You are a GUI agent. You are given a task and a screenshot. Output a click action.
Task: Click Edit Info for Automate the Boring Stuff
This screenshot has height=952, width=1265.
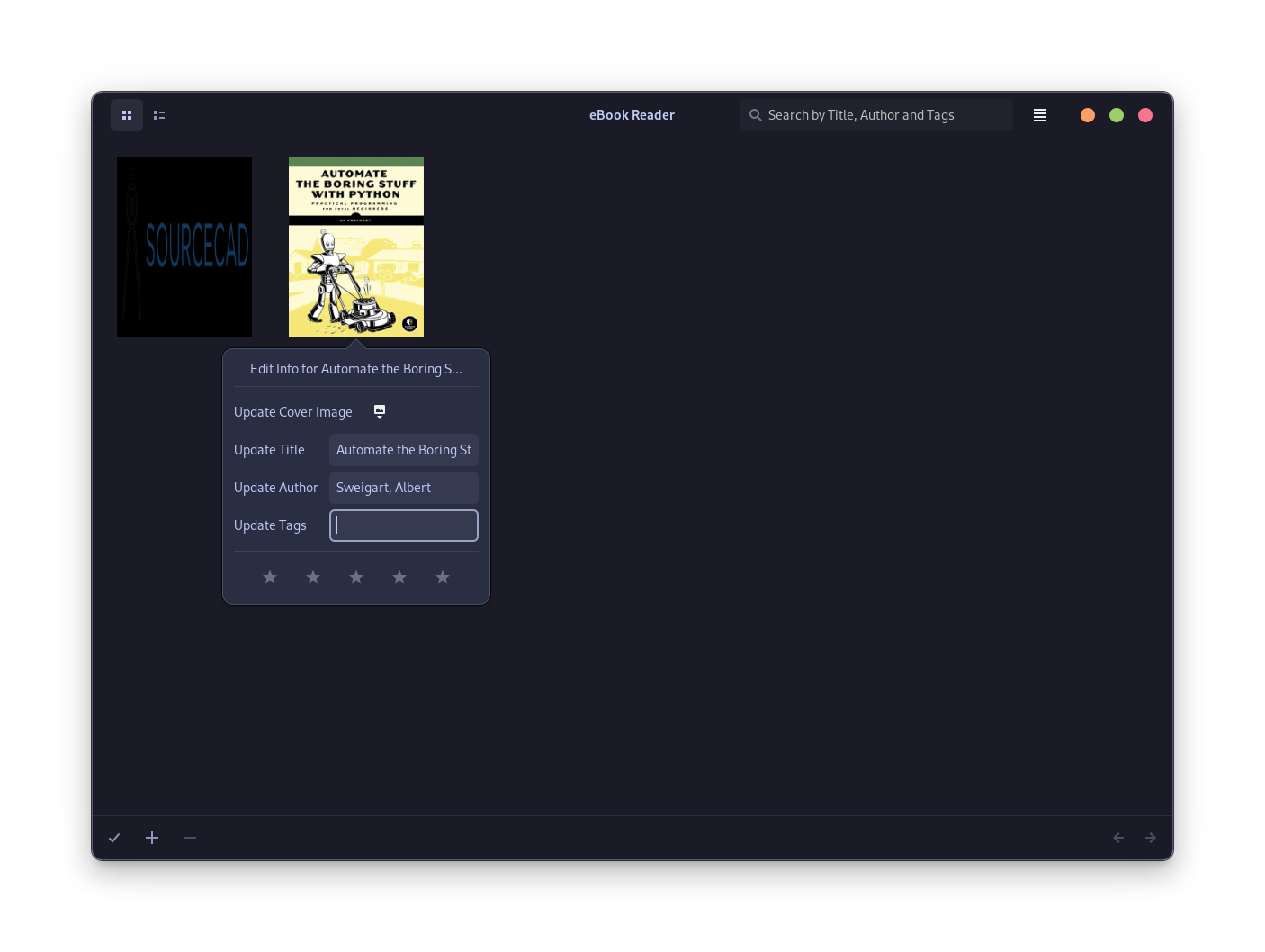click(x=356, y=368)
